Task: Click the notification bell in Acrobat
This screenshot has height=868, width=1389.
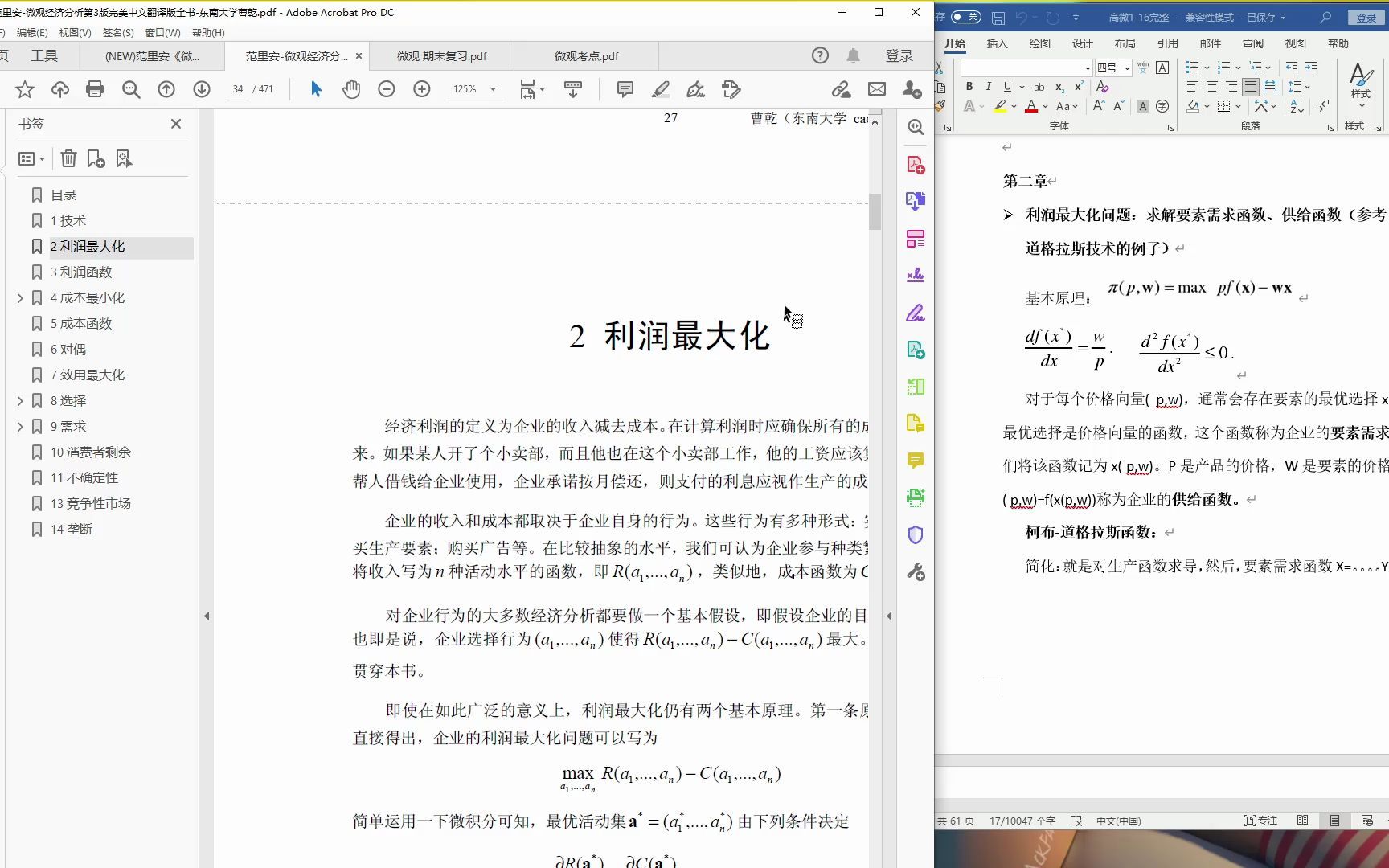Action: [854, 55]
